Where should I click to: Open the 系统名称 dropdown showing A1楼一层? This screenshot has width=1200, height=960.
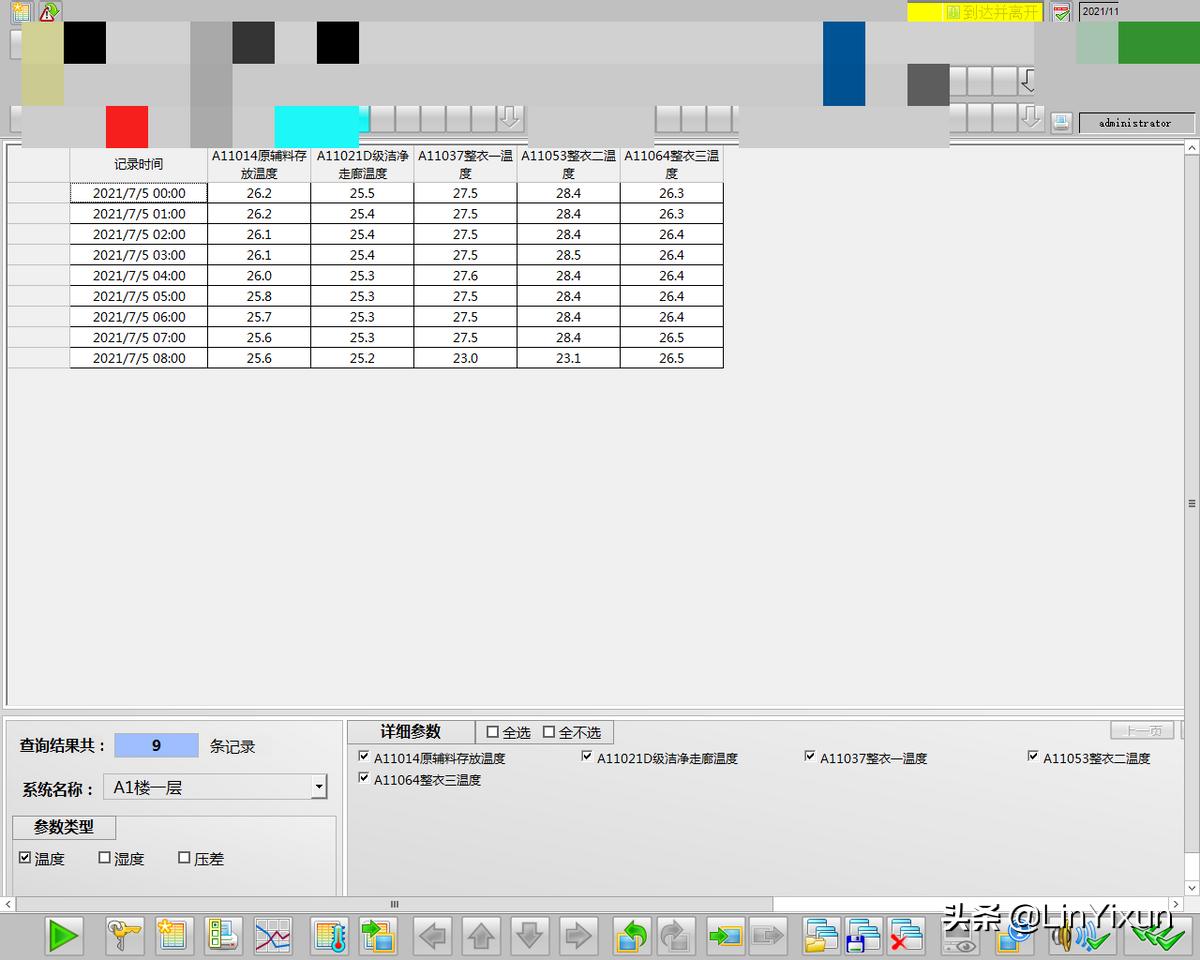318,788
